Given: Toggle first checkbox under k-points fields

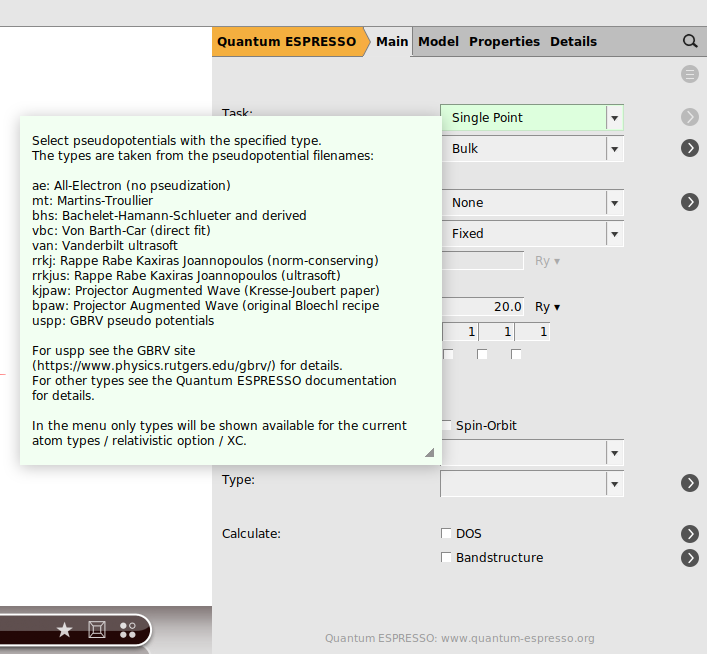Looking at the screenshot, I should click(448, 355).
